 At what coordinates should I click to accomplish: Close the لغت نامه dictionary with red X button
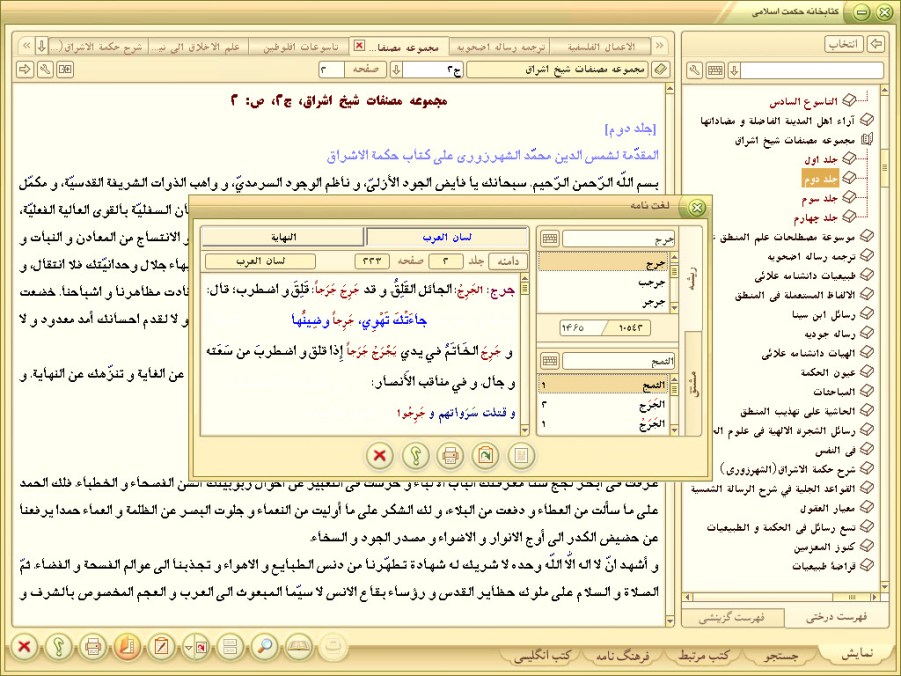(x=379, y=456)
